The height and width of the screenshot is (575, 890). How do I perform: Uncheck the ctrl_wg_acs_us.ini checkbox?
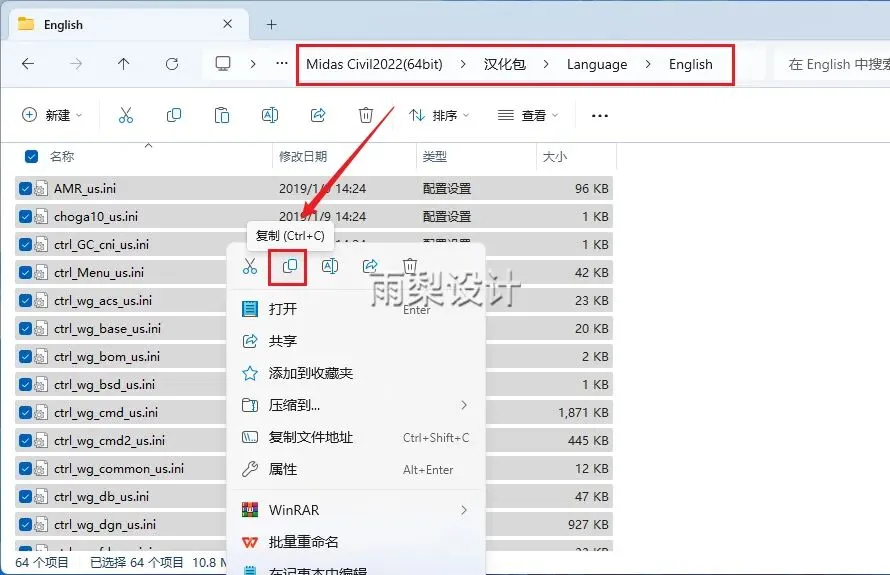coord(25,300)
